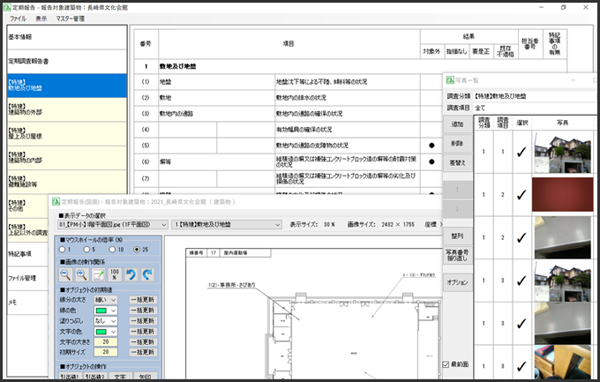Open ファイル管理 in the sidebar

coord(28,278)
